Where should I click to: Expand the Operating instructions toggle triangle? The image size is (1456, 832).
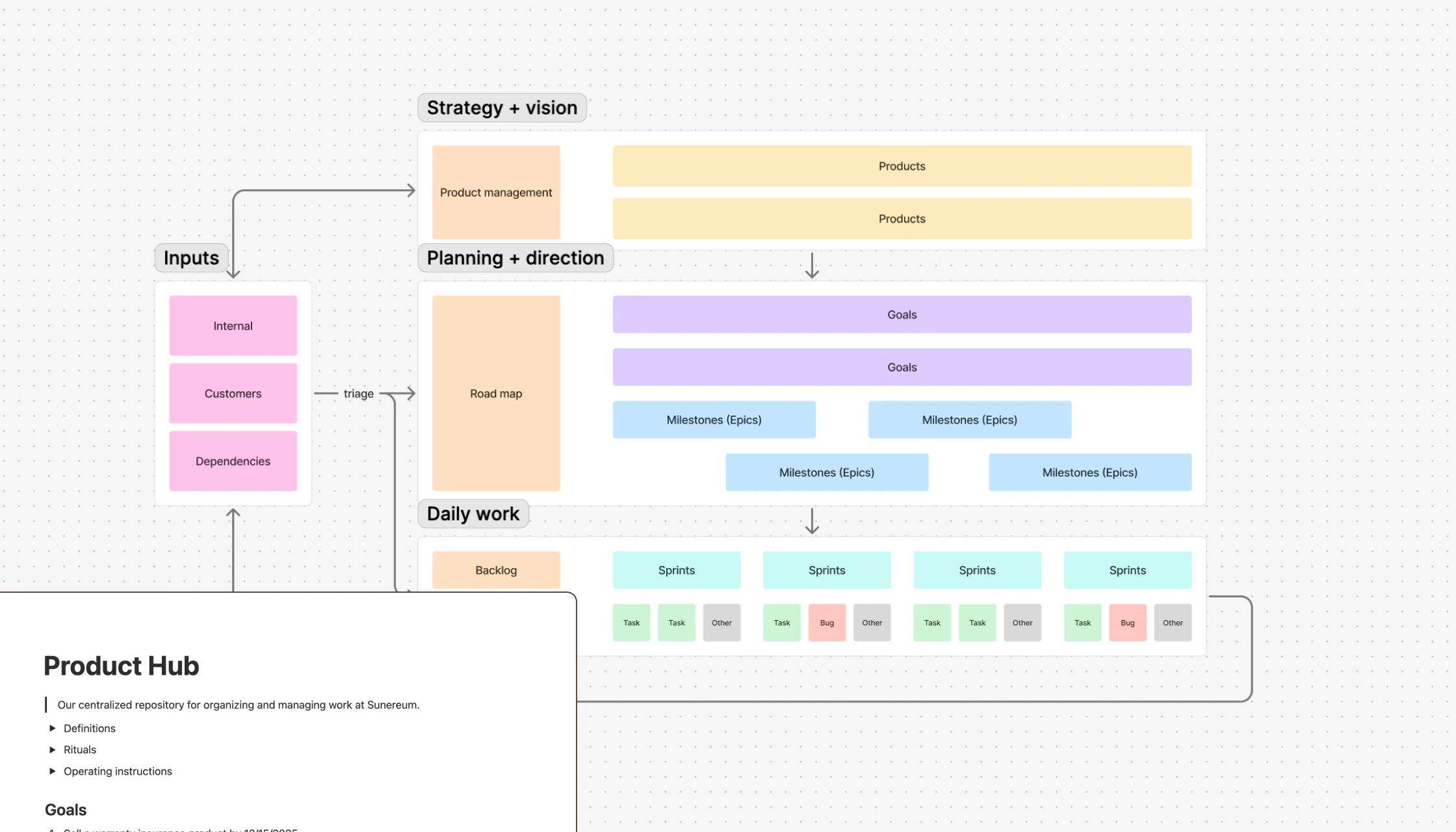click(x=53, y=771)
